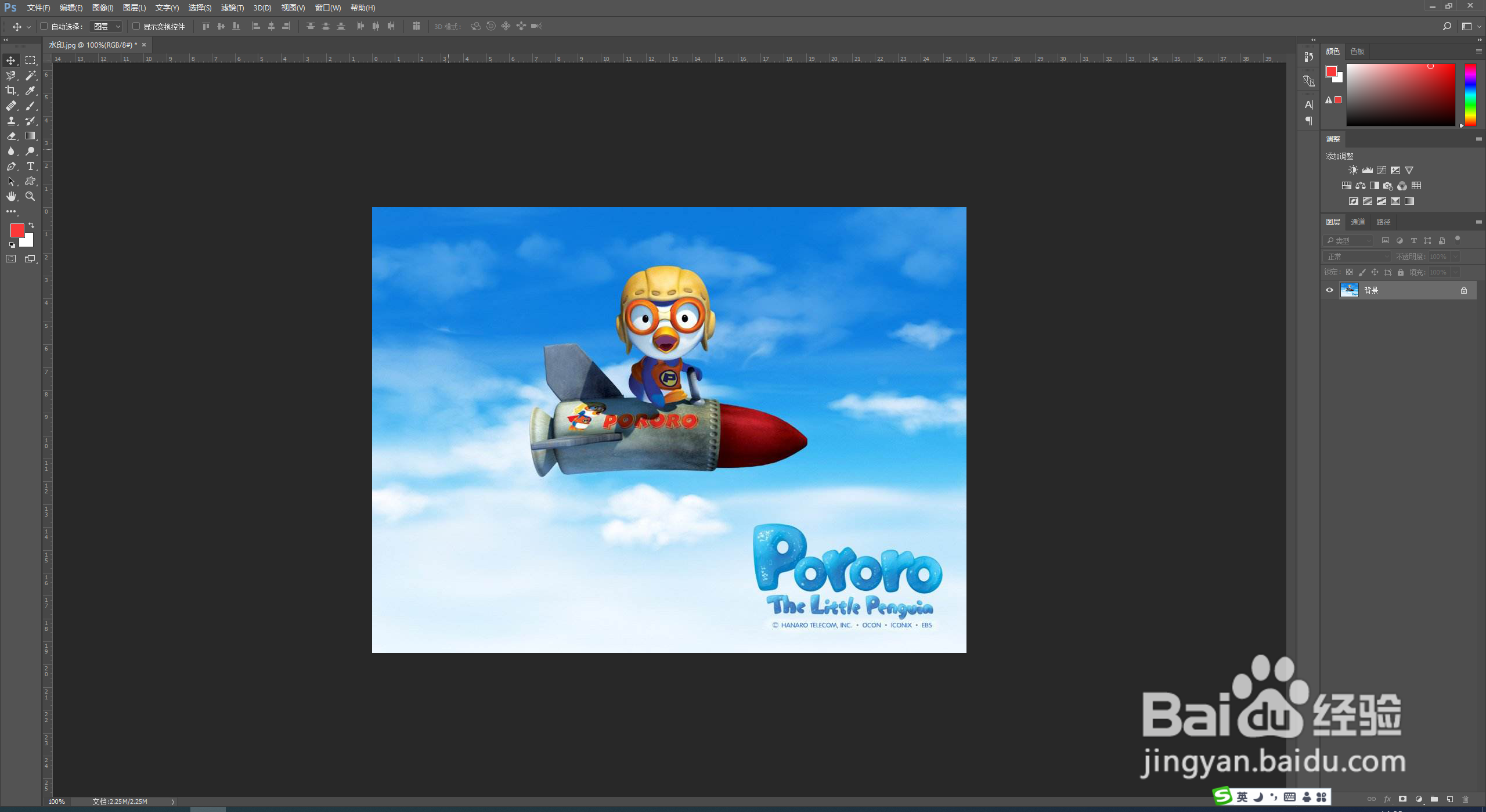Select the Hand tool

tap(10, 197)
